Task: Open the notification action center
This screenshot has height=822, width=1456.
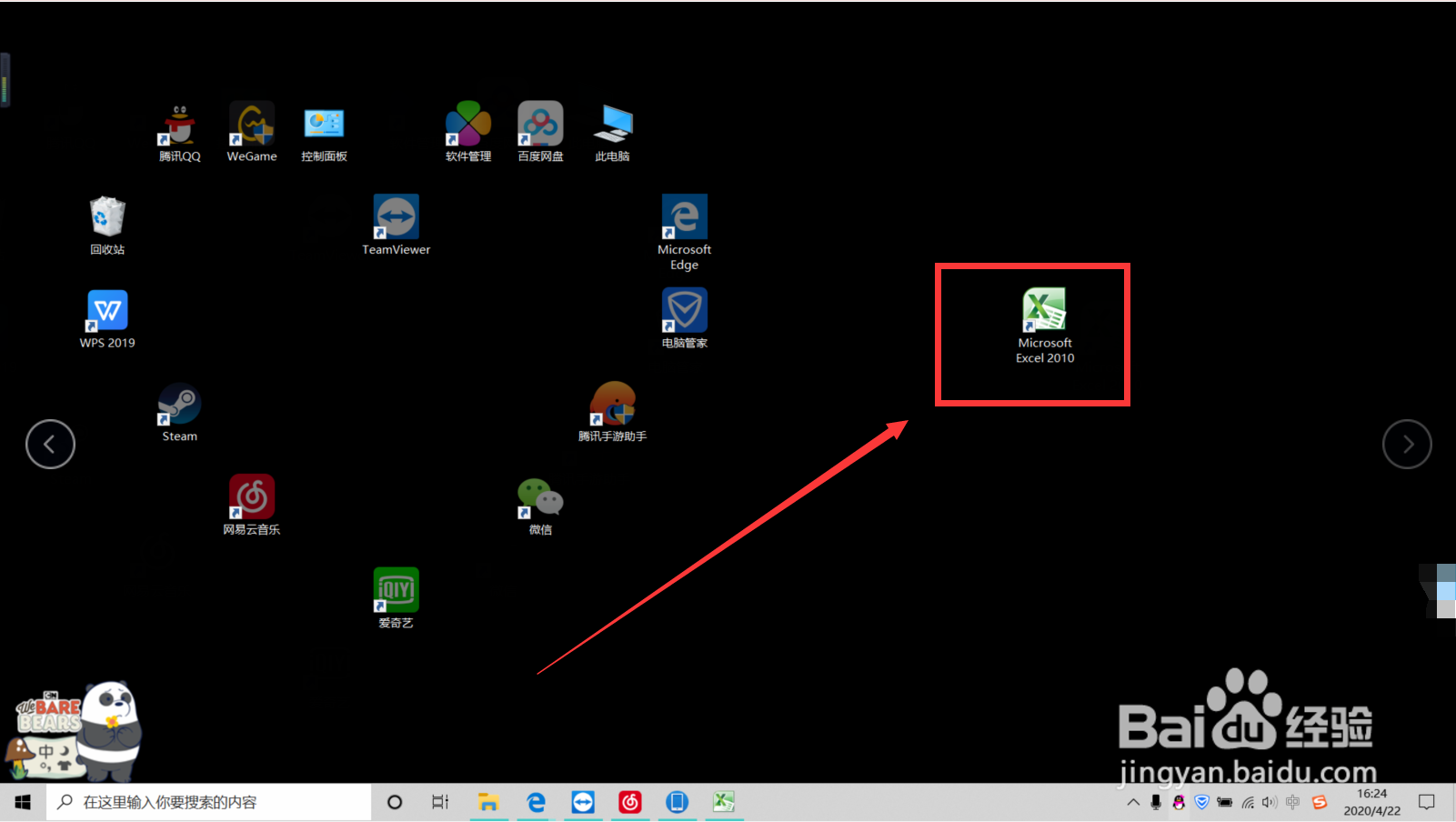Action: click(x=1427, y=802)
